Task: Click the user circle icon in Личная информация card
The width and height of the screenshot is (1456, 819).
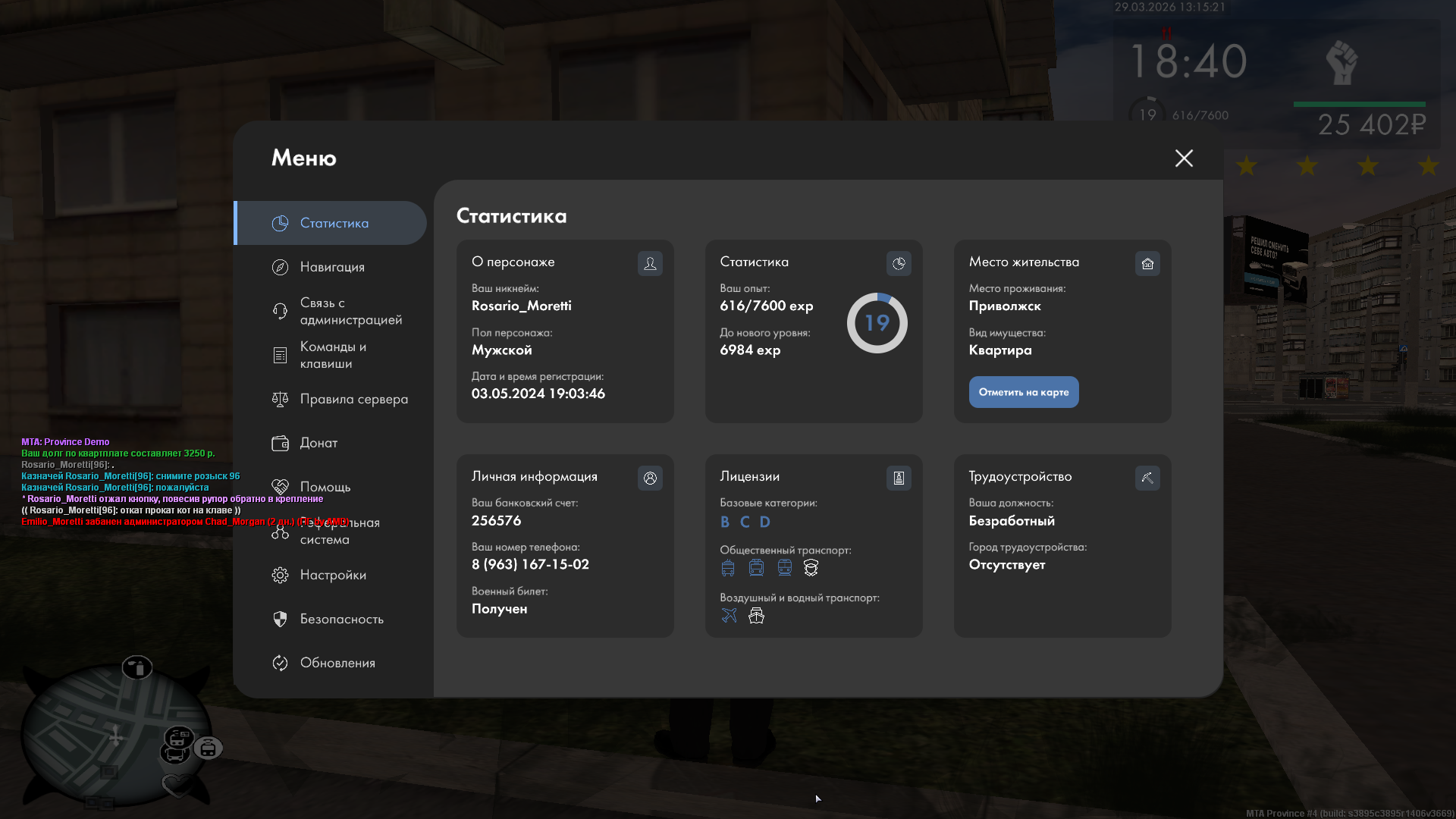Action: (650, 478)
